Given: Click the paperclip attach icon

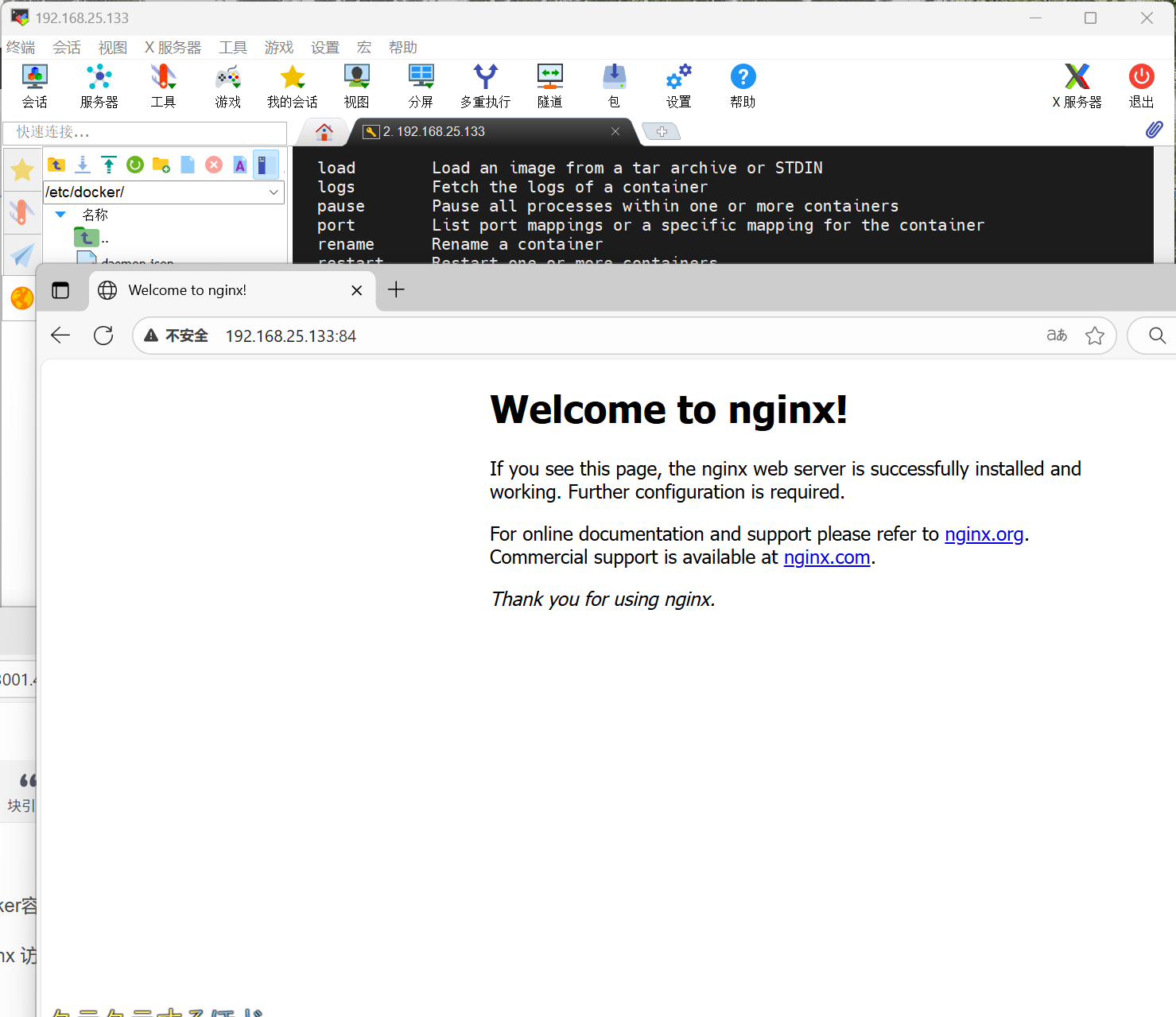Looking at the screenshot, I should 1154,130.
